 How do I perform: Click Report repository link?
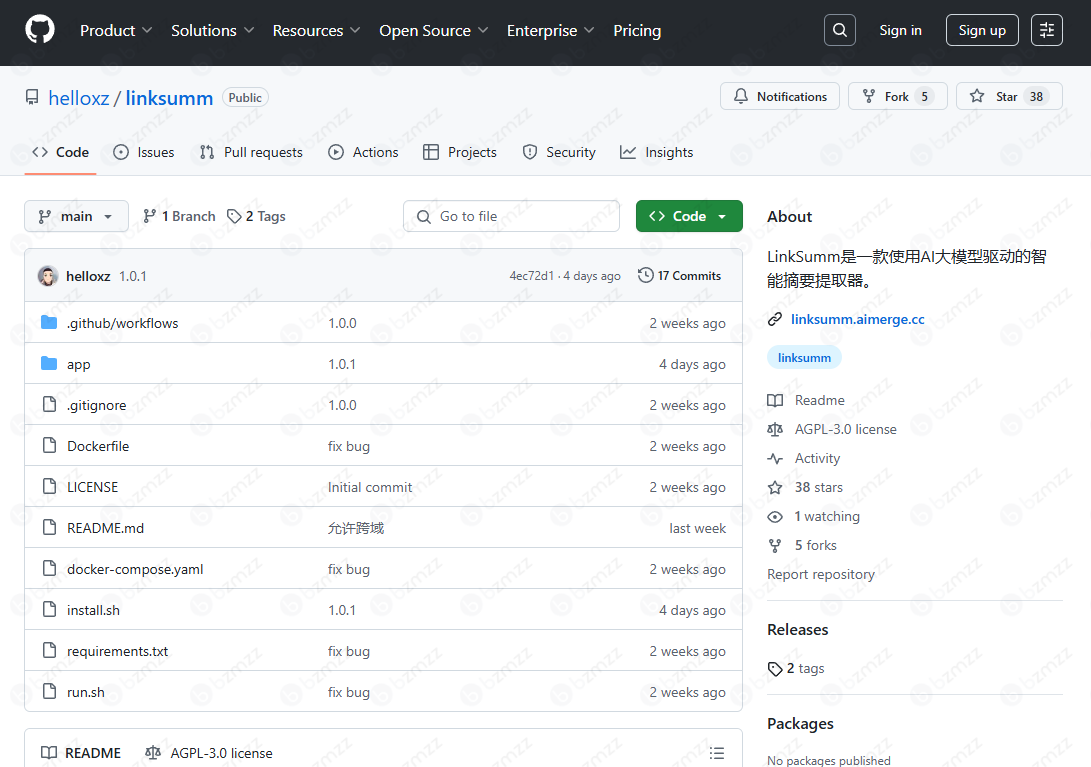pyautogui.click(x=821, y=574)
